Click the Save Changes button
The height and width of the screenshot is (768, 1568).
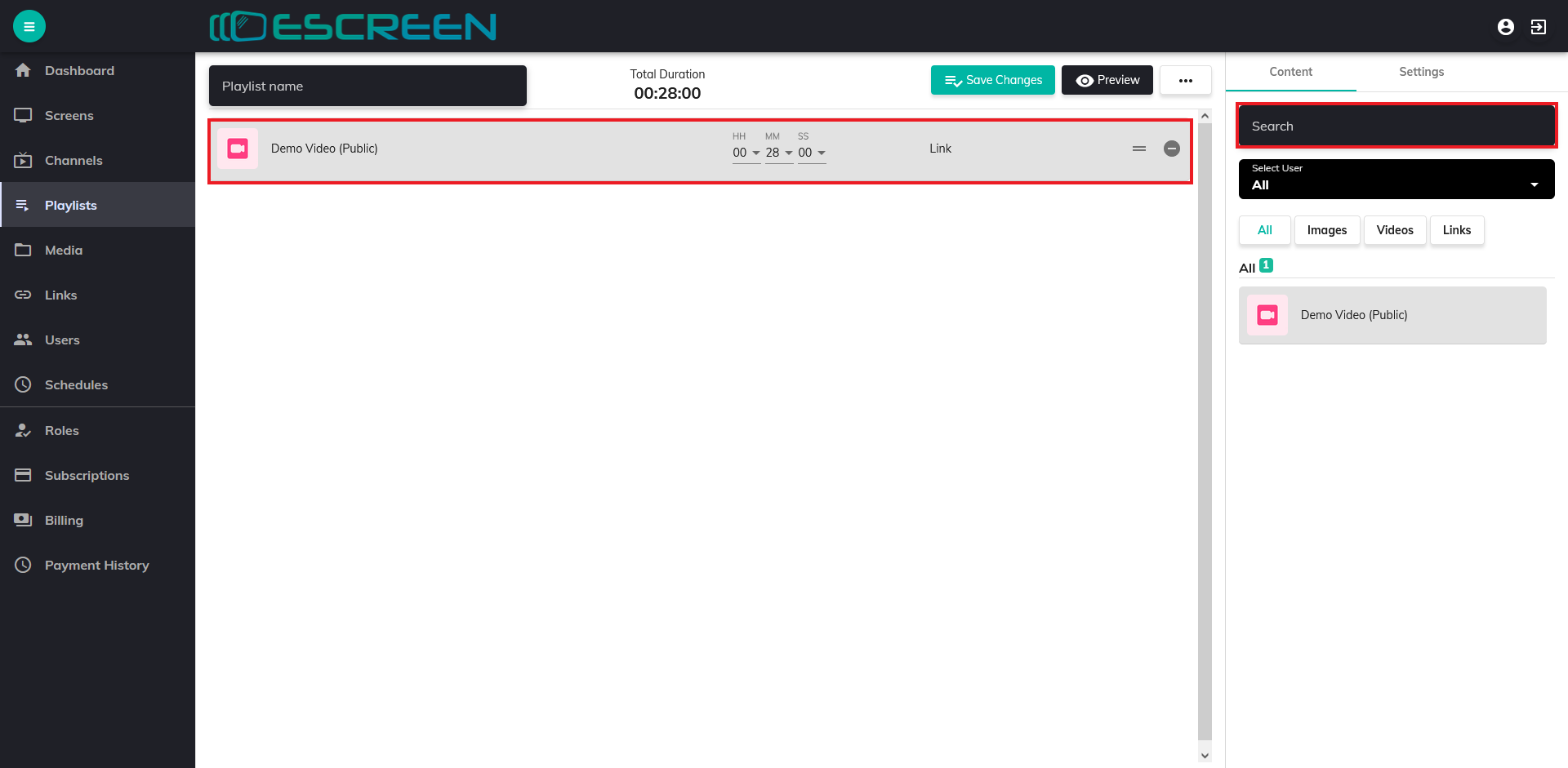coord(992,80)
